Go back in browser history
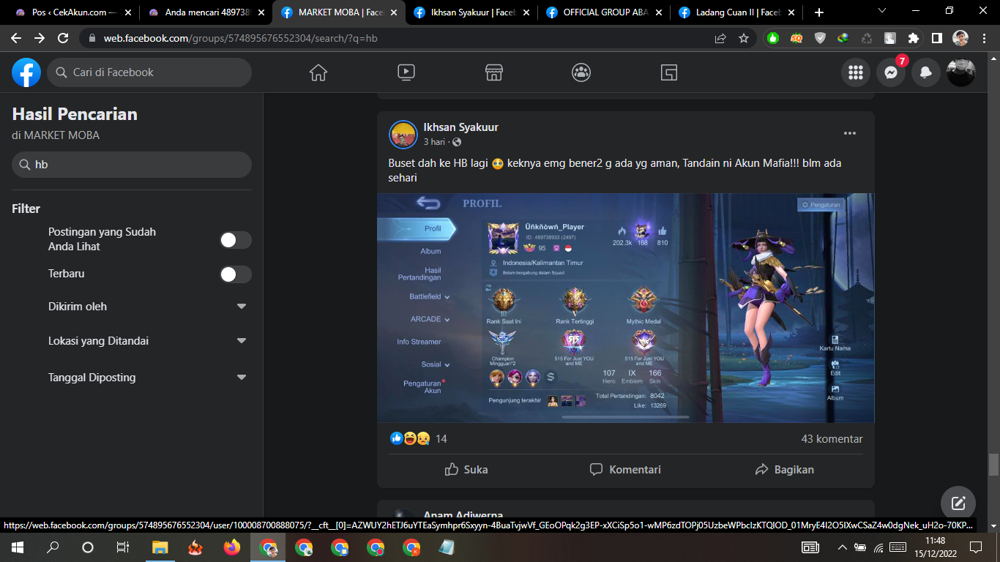This screenshot has height=562, width=1000. 16,38
